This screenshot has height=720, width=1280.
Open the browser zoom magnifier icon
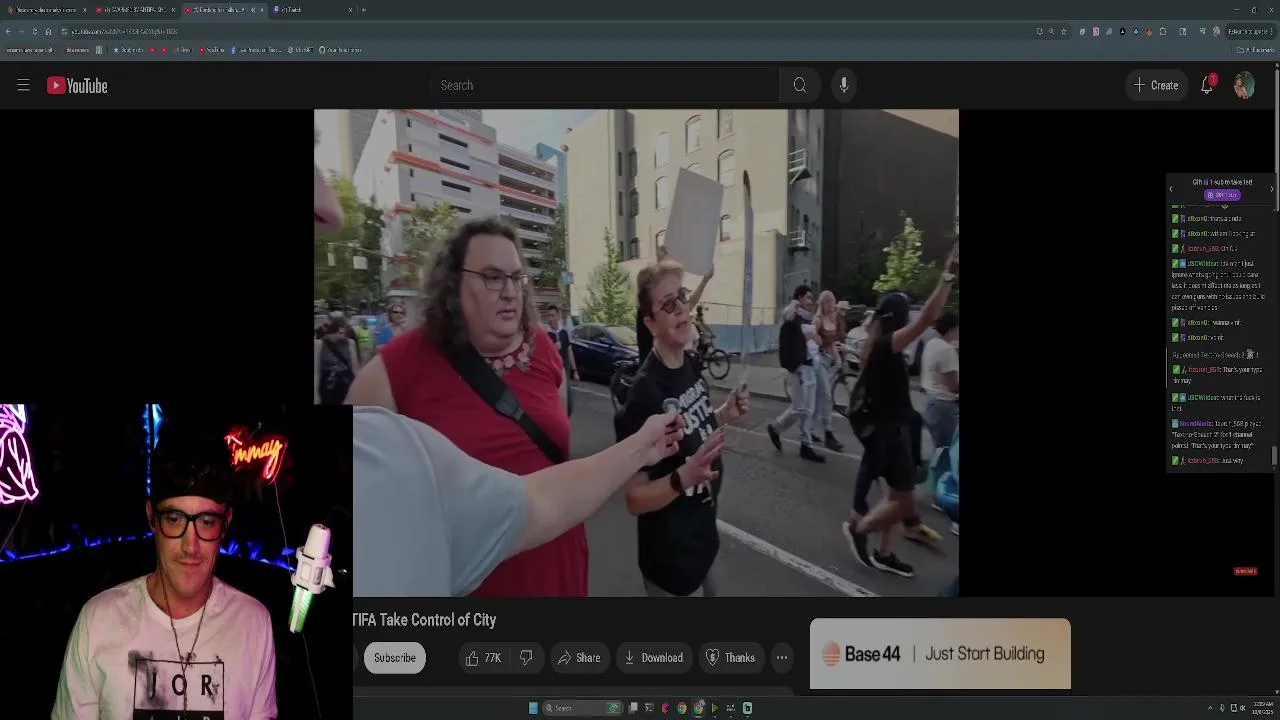1051,32
